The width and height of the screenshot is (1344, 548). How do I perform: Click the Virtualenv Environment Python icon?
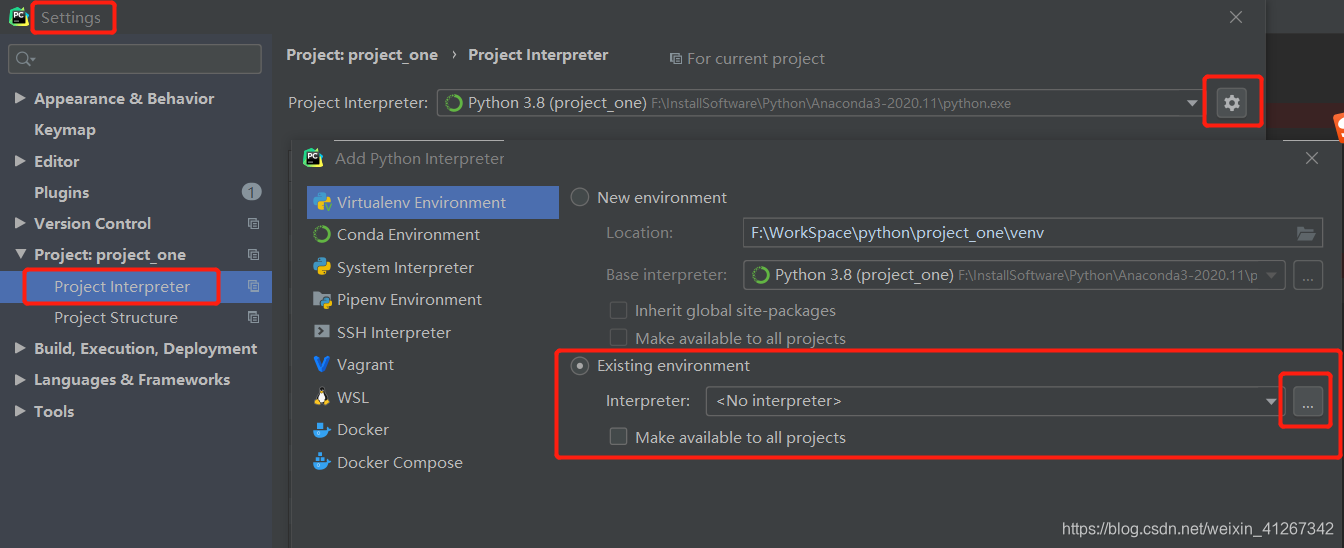point(322,202)
